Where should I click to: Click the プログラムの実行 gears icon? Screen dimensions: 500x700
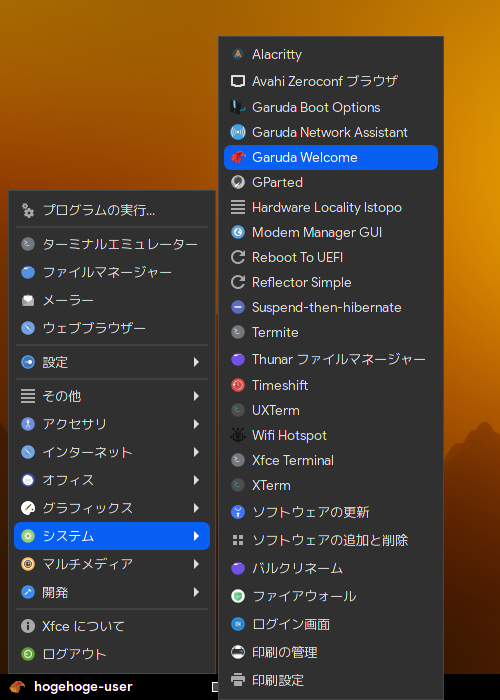(28, 210)
